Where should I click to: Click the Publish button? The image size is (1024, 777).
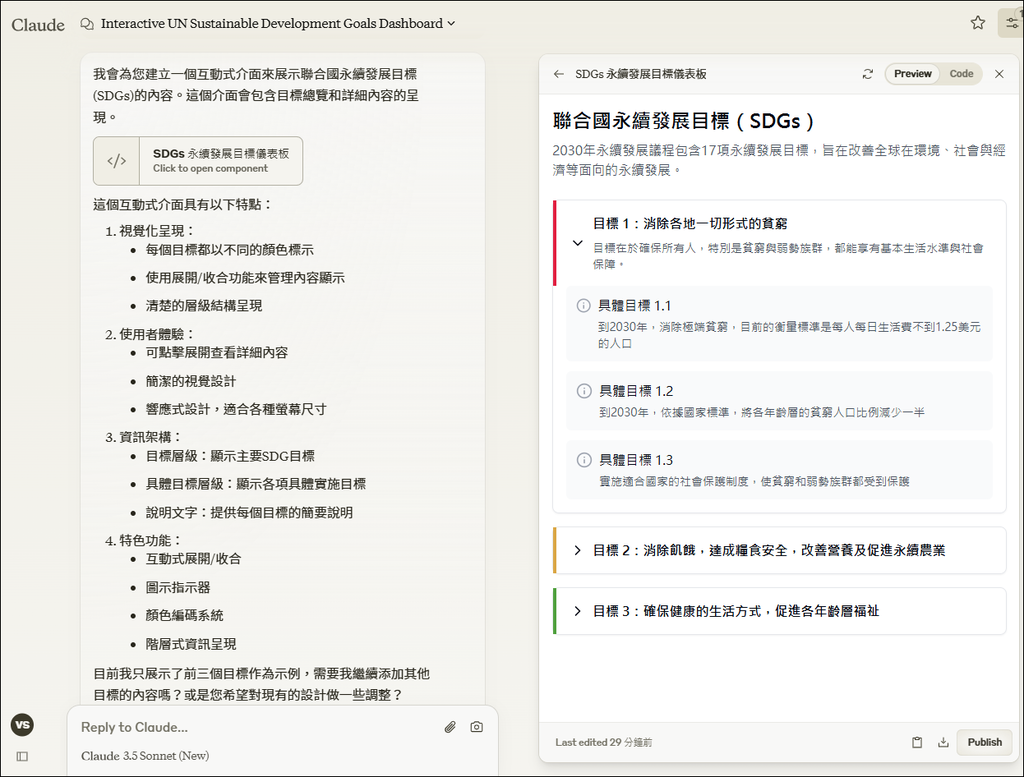[x=984, y=742]
